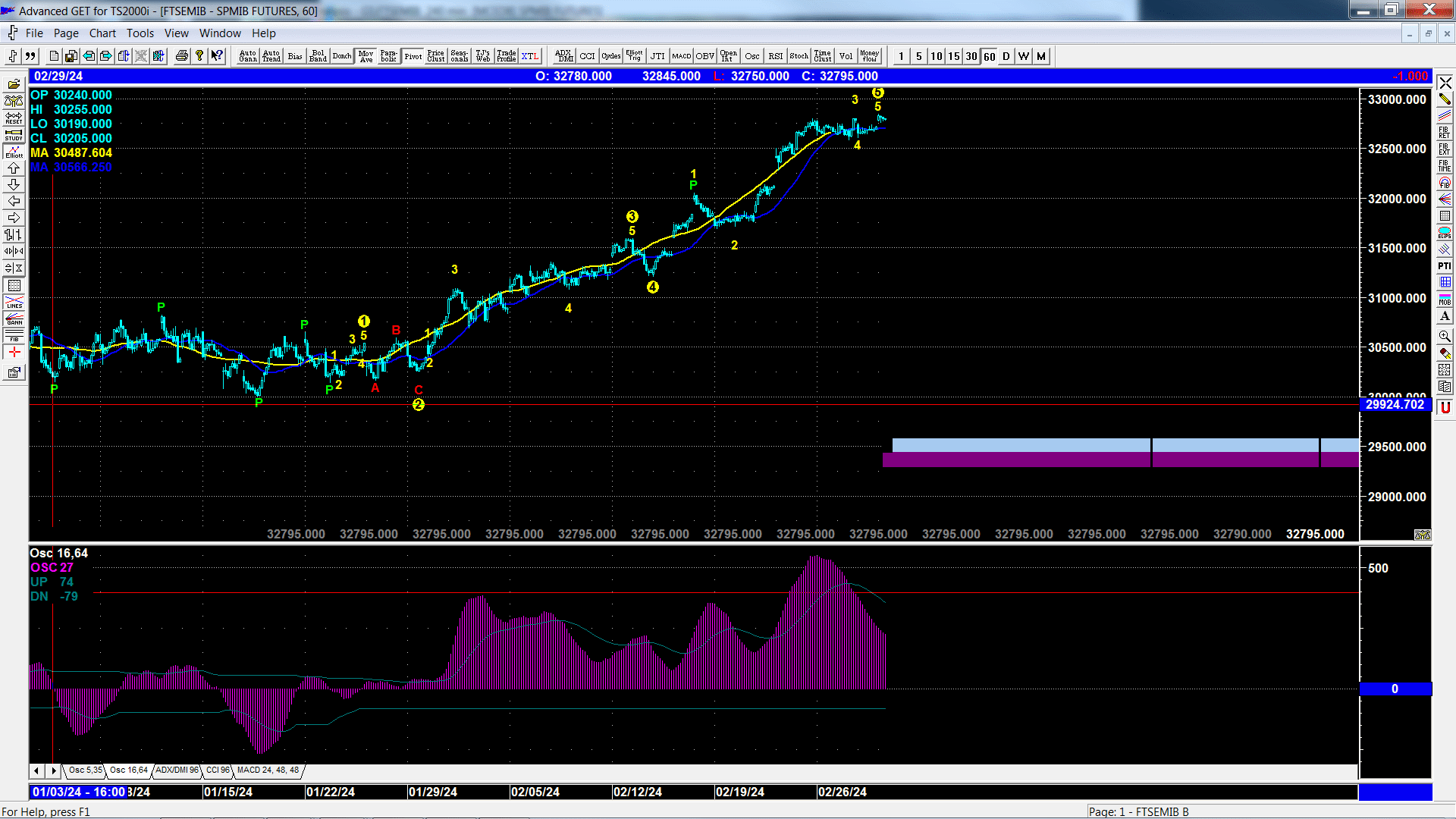Click the Save chart icon
Image resolution: width=1456 pixels, height=819 pixels.
tap(71, 56)
